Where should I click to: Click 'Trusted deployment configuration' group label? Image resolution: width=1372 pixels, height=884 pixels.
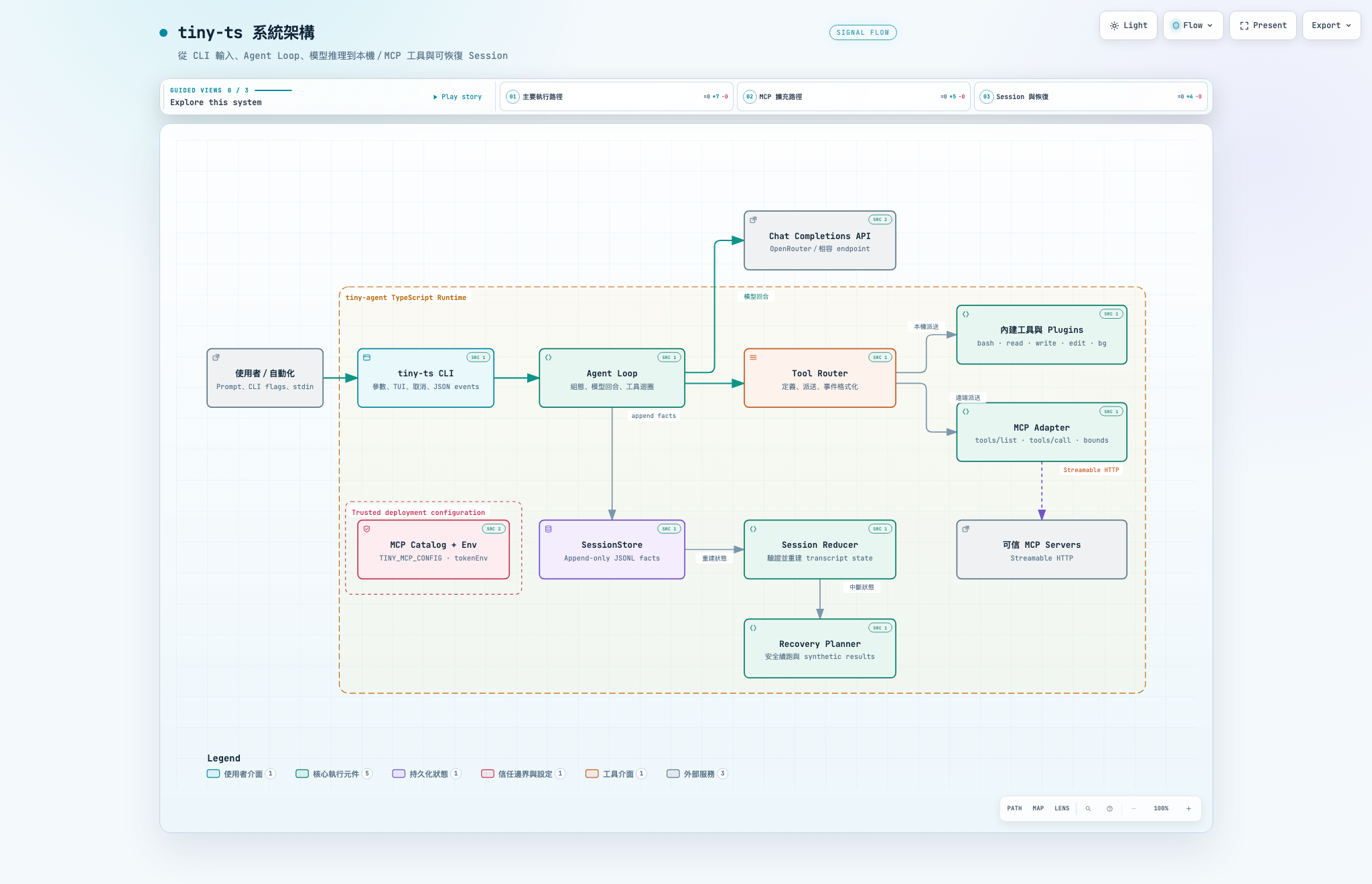[x=418, y=512]
